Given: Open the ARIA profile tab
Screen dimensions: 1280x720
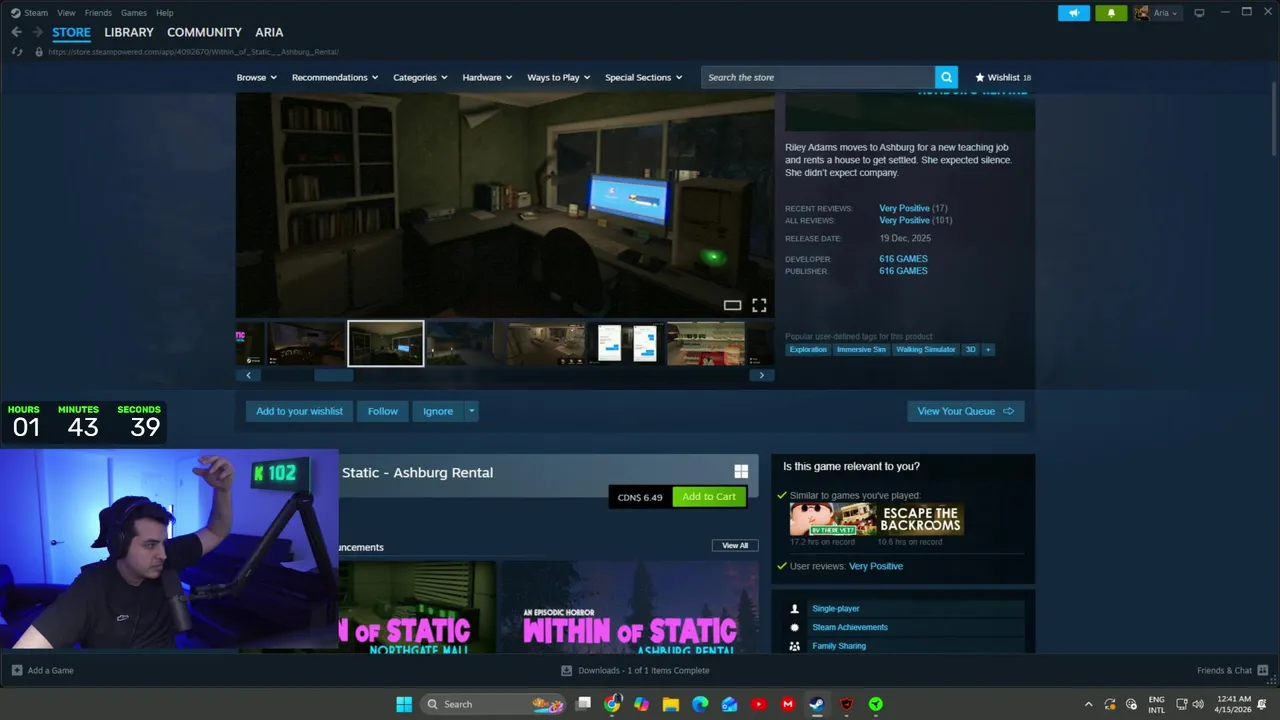Looking at the screenshot, I should pos(269,32).
